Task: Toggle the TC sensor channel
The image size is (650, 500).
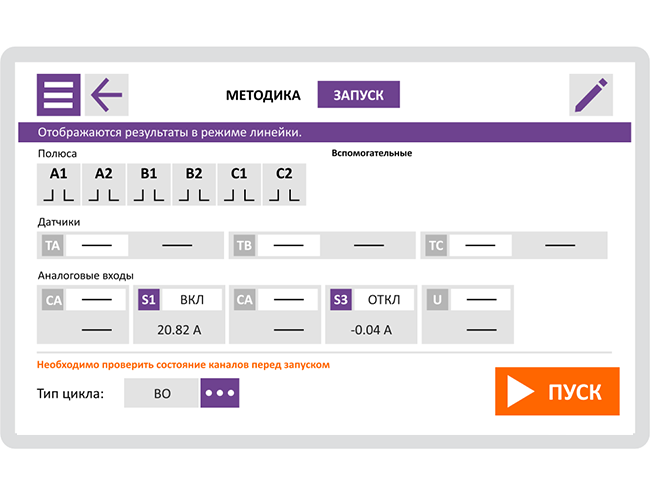Action: click(436, 245)
